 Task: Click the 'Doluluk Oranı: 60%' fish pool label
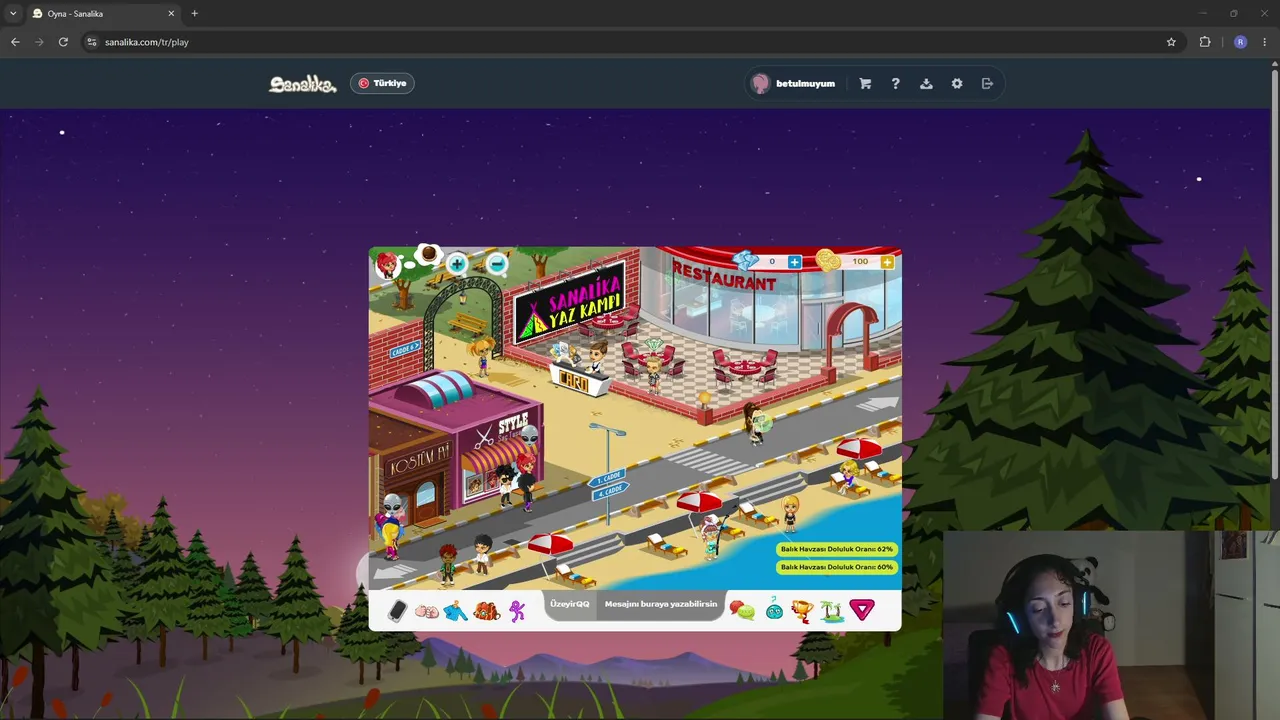(837, 567)
